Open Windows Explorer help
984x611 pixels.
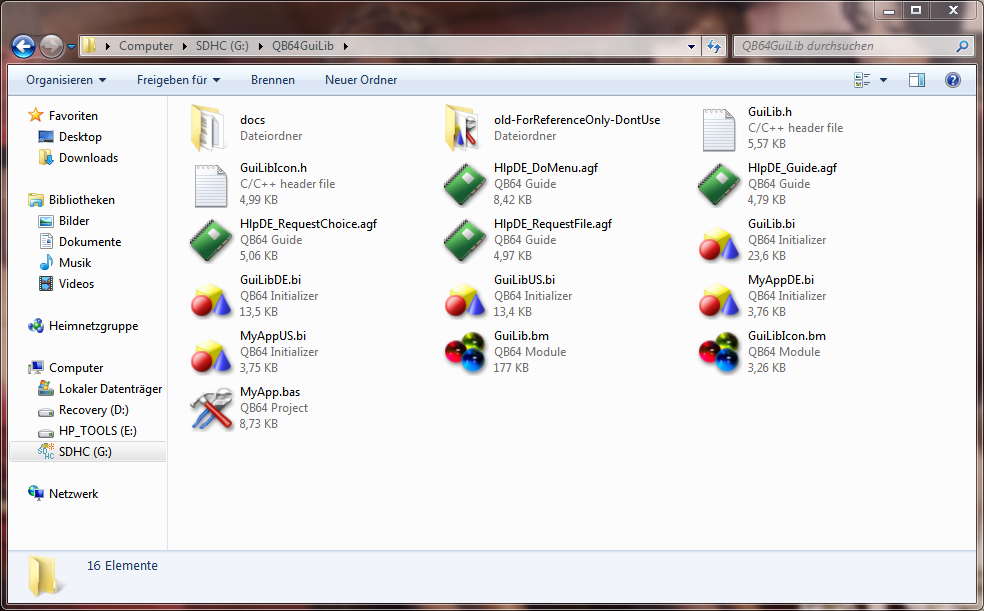(953, 80)
